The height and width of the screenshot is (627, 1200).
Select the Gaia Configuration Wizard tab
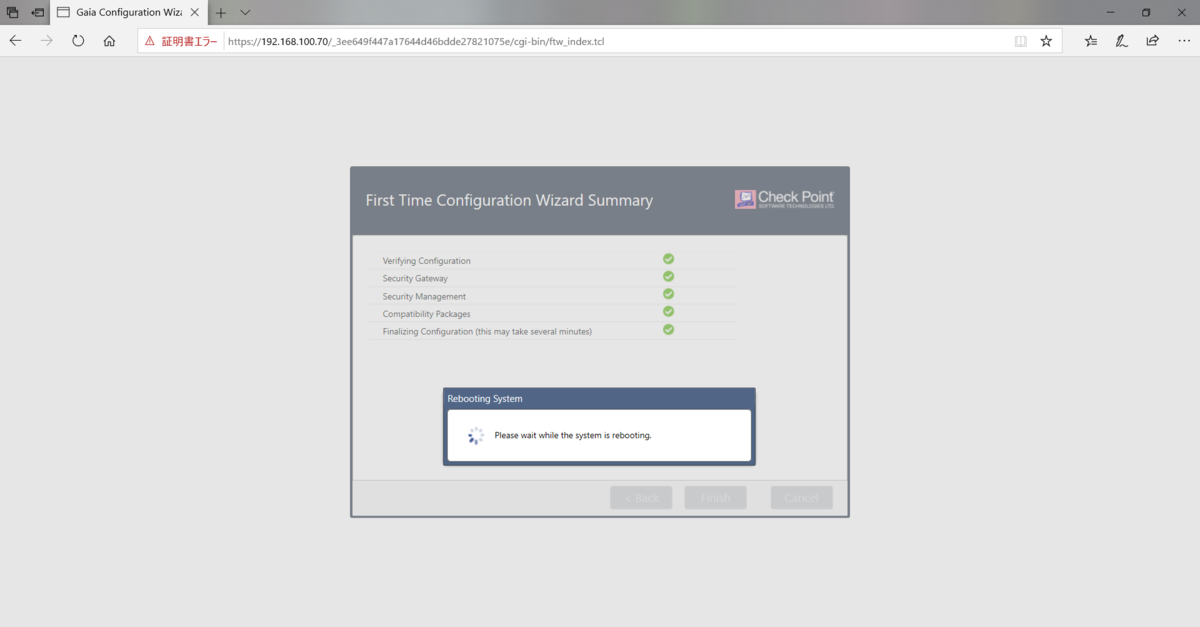(128, 13)
